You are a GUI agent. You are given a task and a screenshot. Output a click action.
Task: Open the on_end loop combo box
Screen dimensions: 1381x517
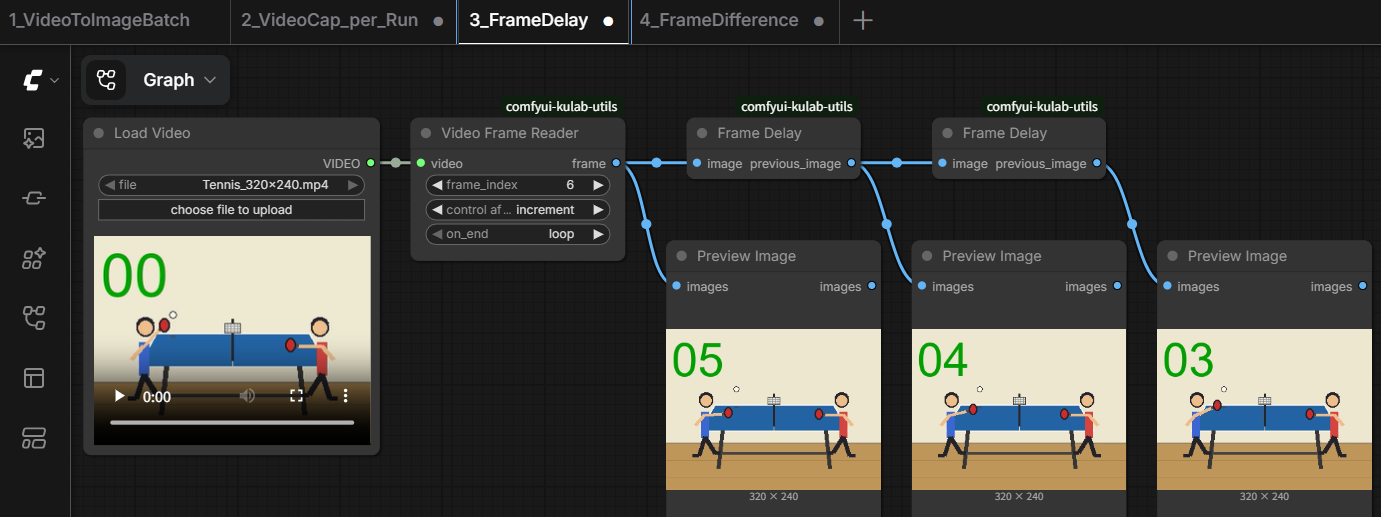(518, 234)
